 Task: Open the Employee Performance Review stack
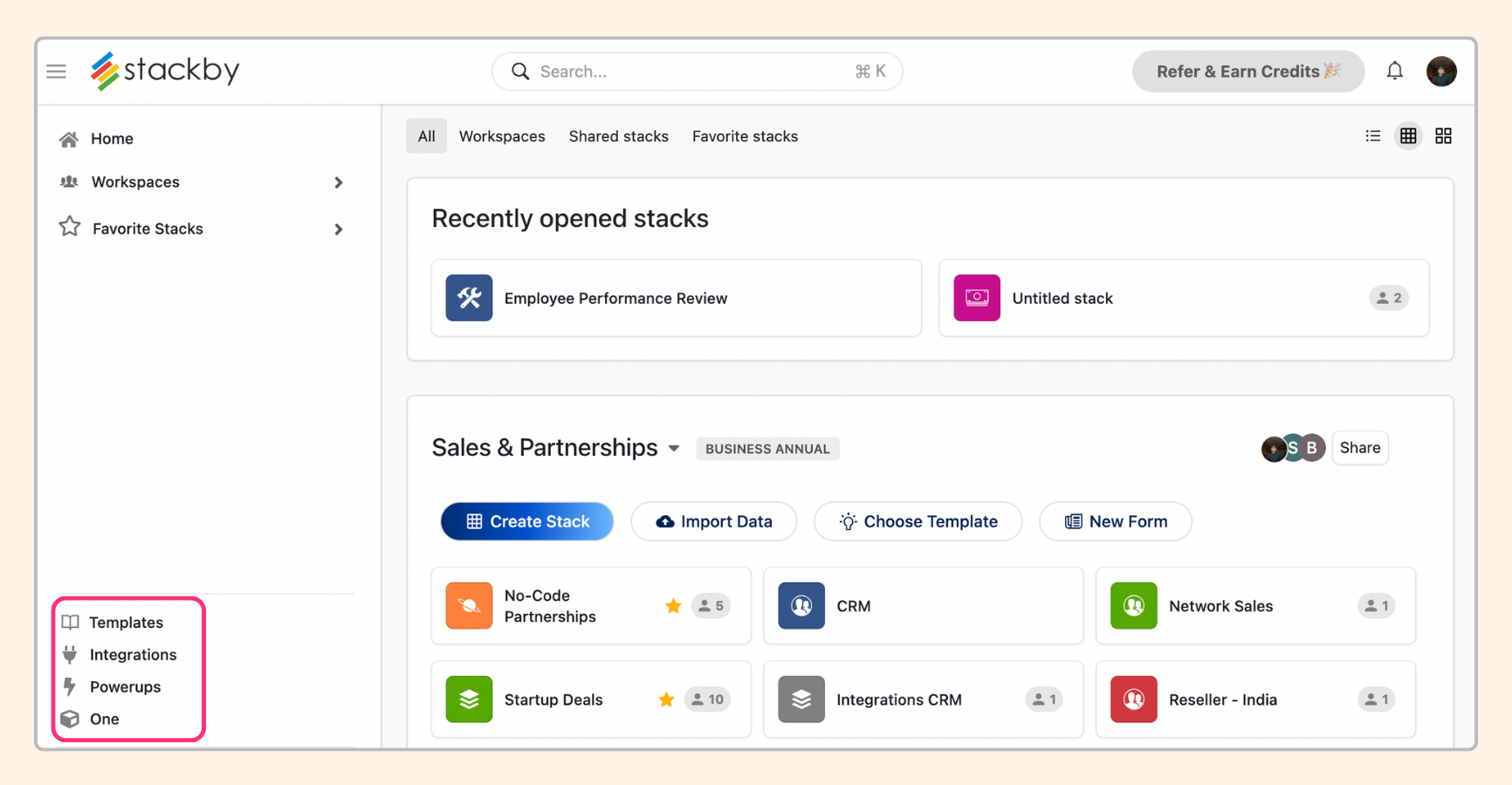coord(676,298)
